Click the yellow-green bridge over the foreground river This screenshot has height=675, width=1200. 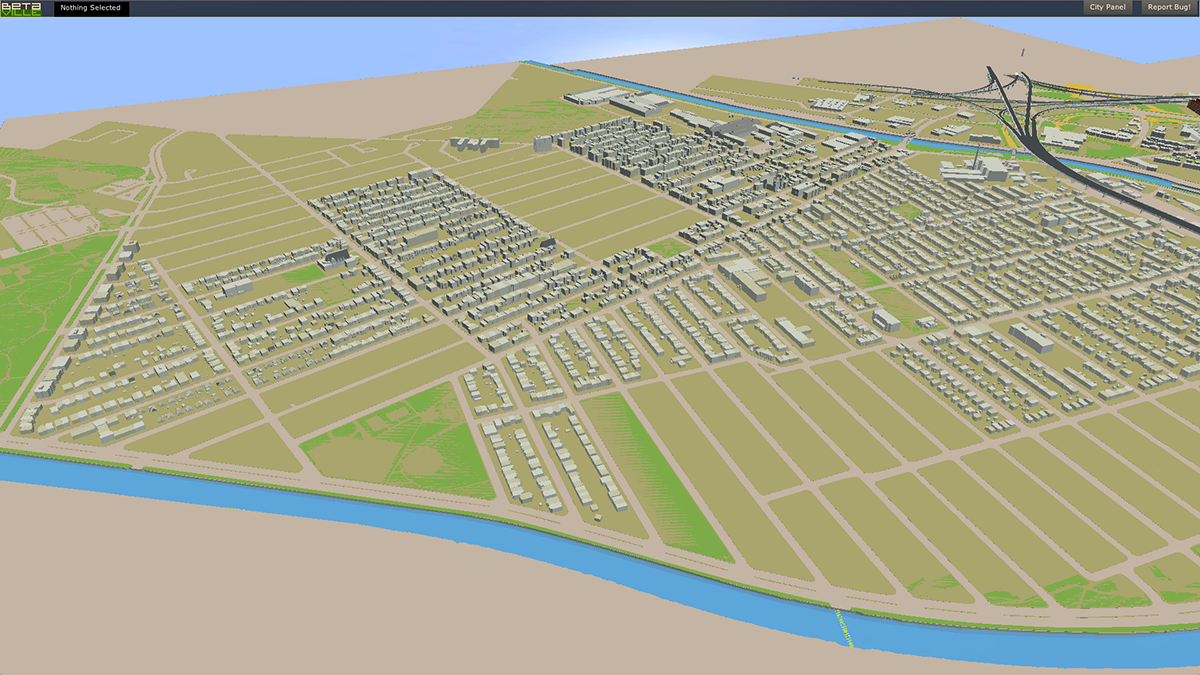(x=842, y=628)
